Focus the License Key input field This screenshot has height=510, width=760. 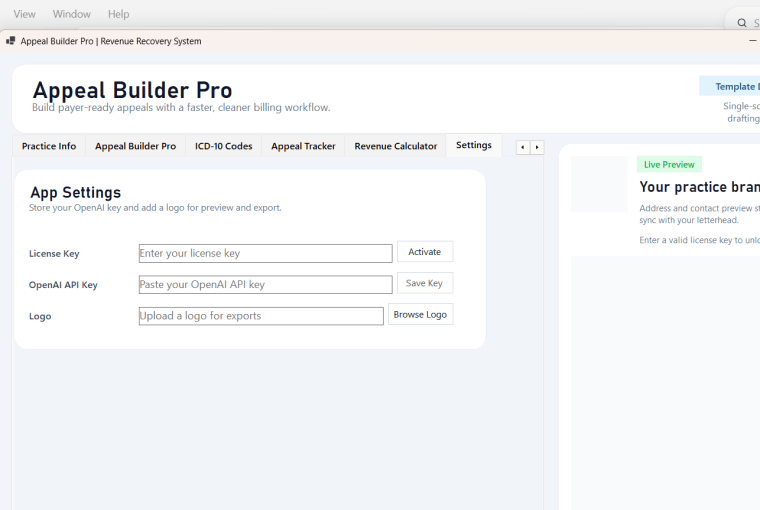[x=266, y=254]
